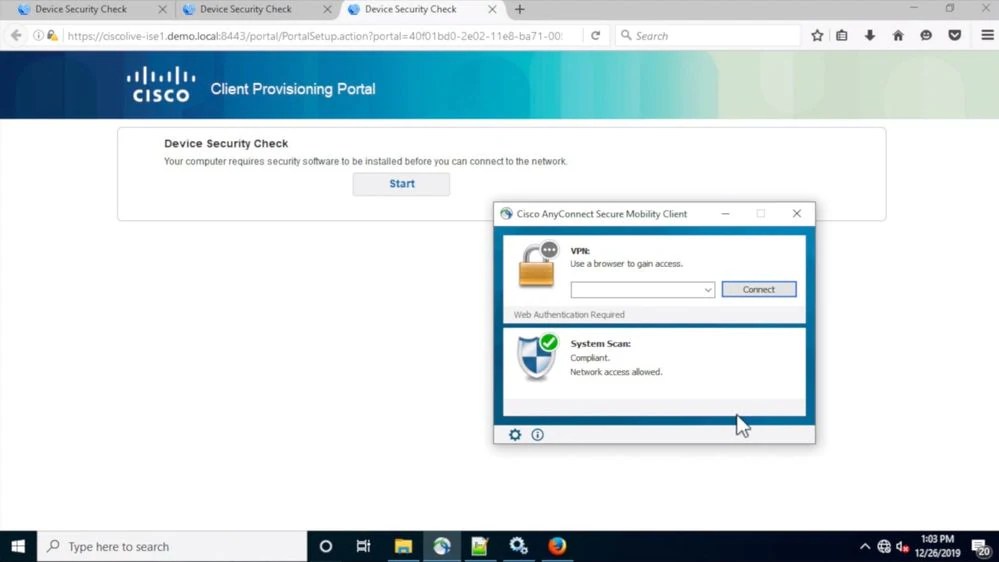This screenshot has height=562, width=999.
Task: Open AnyConnect info icon
Action: [537, 435]
